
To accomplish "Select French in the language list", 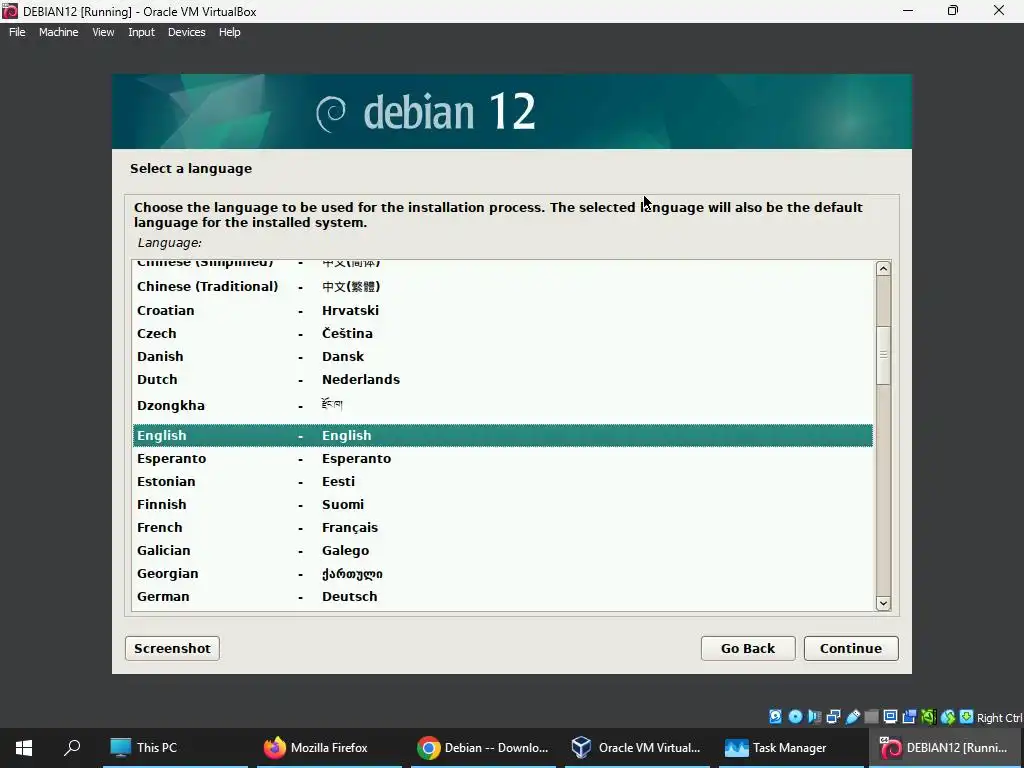I will coord(502,528).
